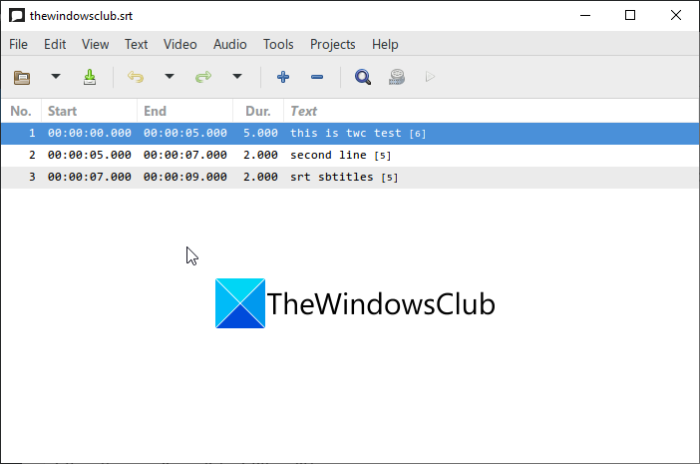Image resolution: width=700 pixels, height=464 pixels.
Task: Close the thewindowsclub.srt window
Action: click(x=675, y=16)
